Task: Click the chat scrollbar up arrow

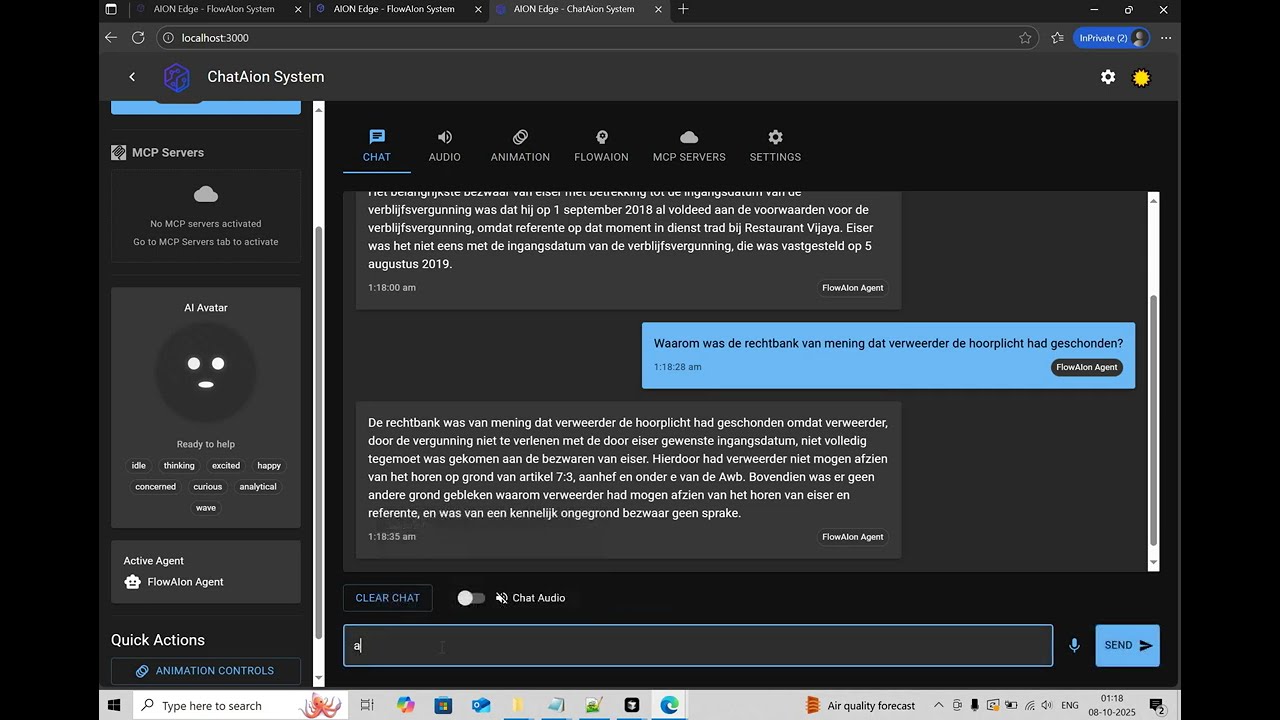Action: coord(1153,201)
